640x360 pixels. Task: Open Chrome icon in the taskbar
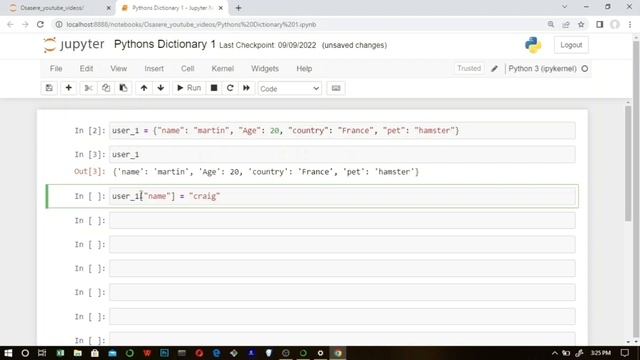(x=338, y=353)
